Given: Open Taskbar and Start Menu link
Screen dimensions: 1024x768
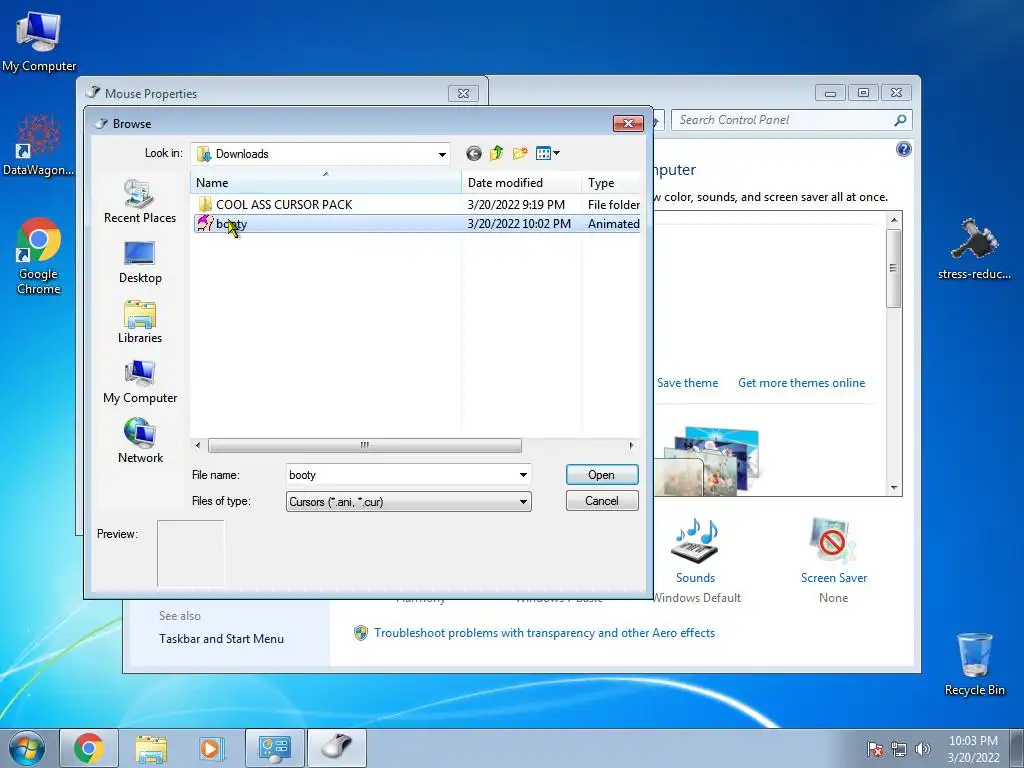Looking at the screenshot, I should (x=221, y=639).
